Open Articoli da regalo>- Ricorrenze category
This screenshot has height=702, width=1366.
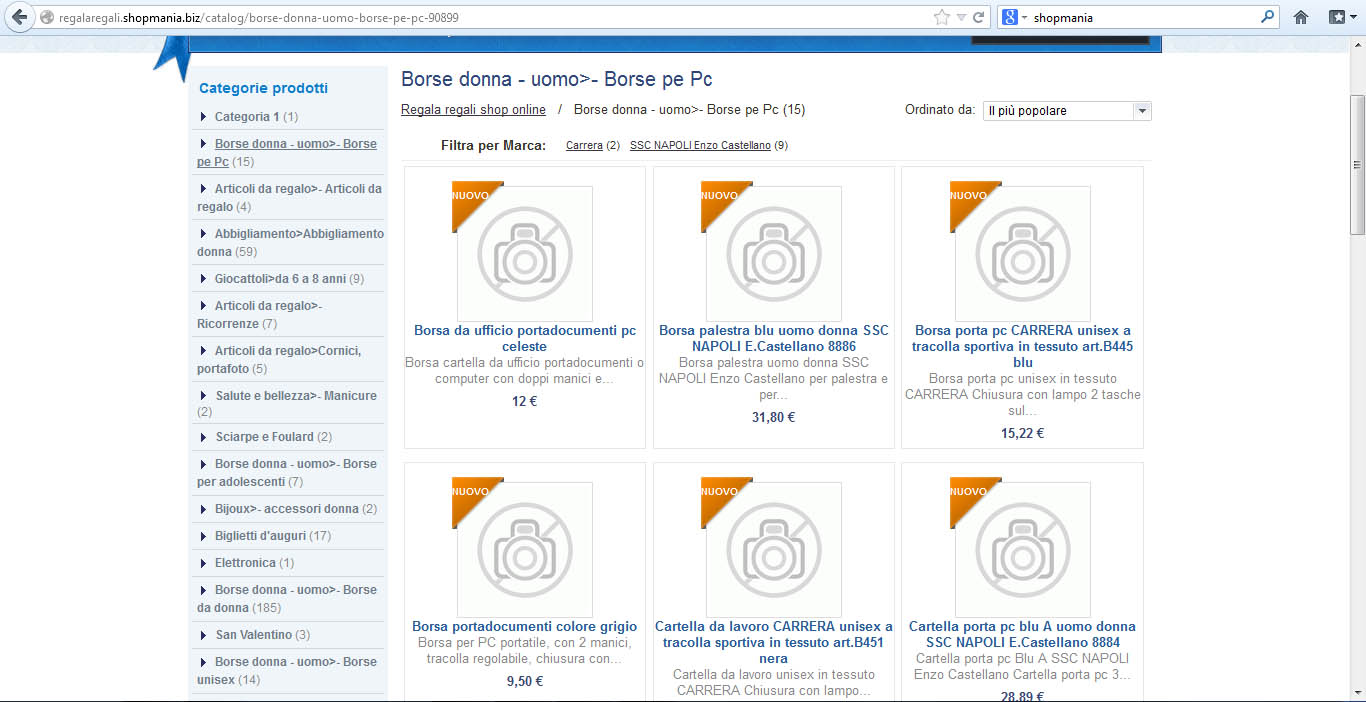coord(260,314)
